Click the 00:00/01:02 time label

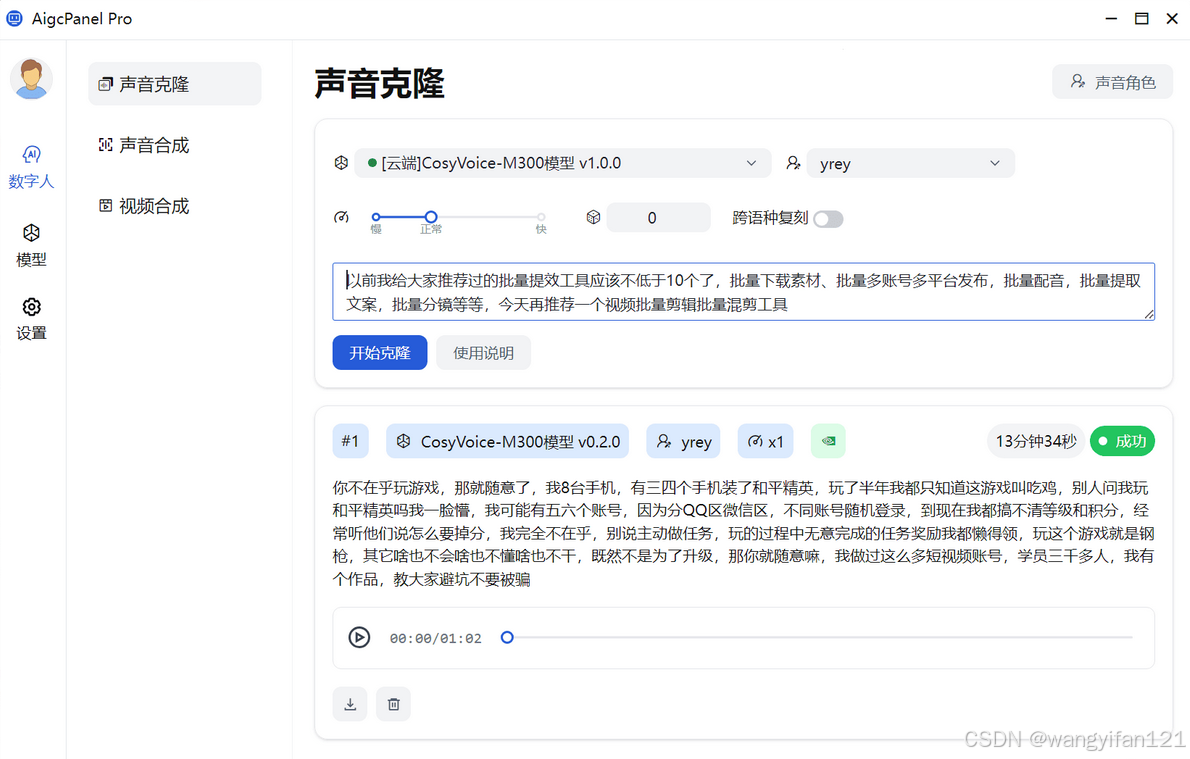(x=436, y=638)
